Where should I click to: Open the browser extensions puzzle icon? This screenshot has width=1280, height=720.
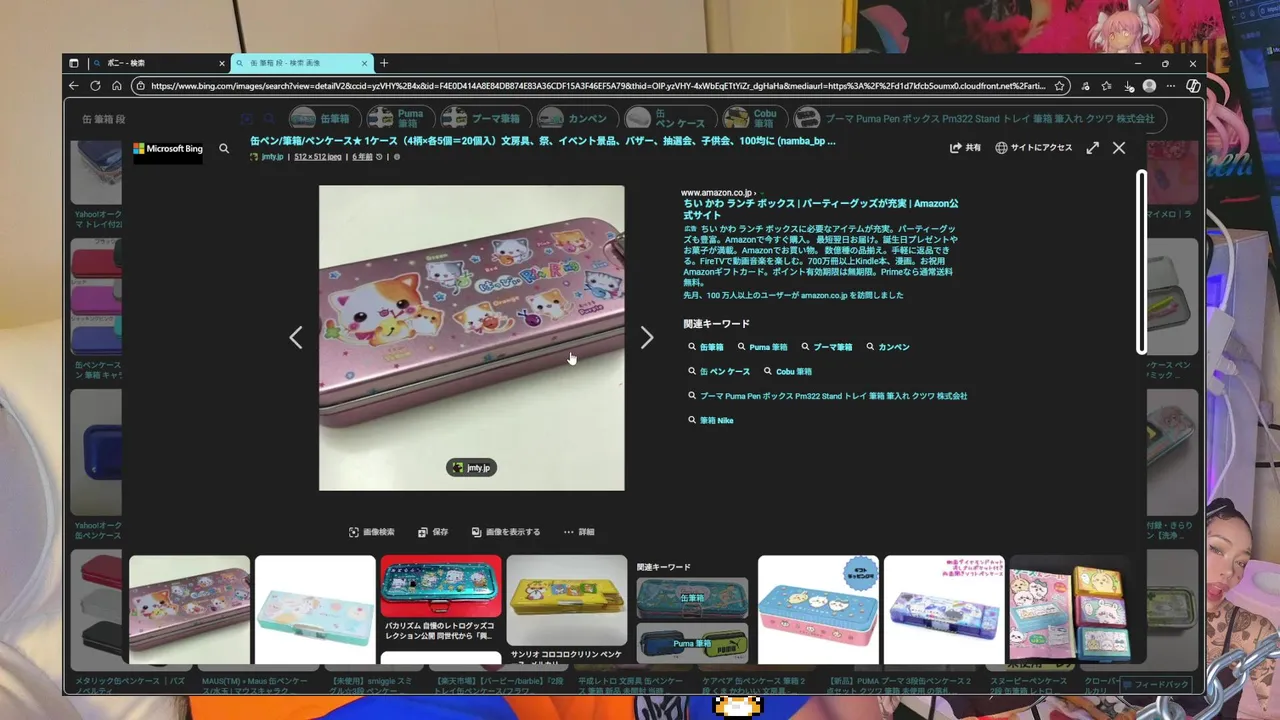click(1085, 86)
